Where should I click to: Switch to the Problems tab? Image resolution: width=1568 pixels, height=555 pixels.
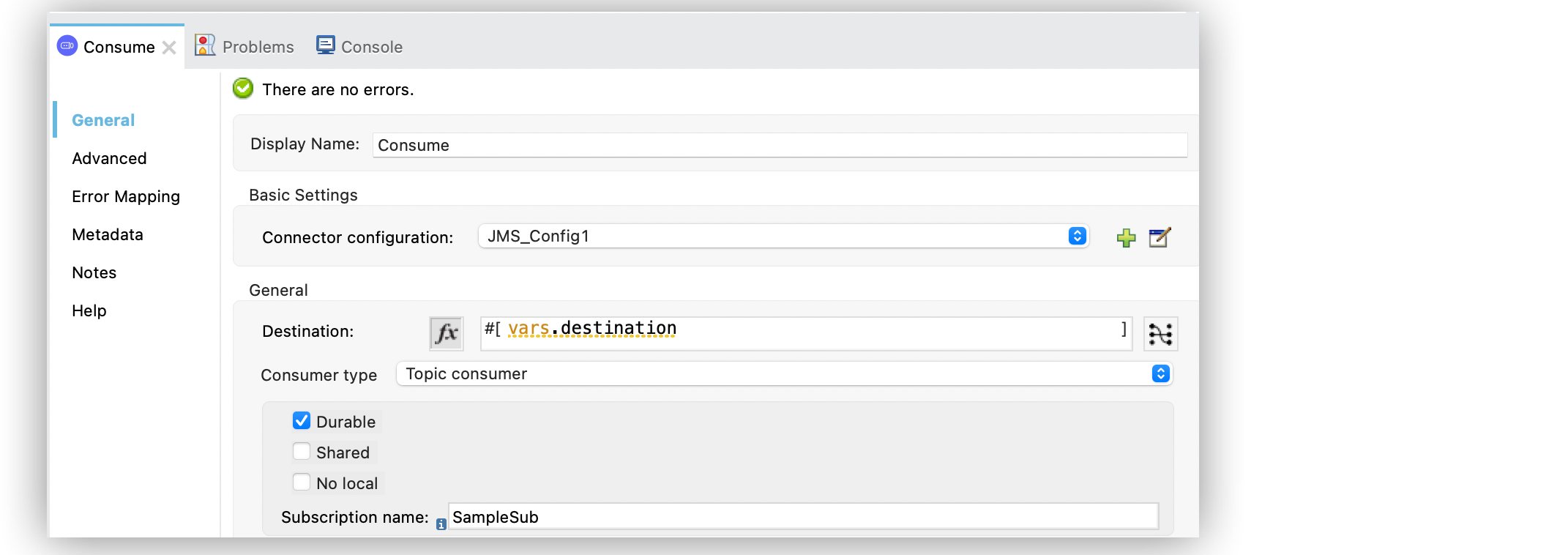[x=244, y=47]
